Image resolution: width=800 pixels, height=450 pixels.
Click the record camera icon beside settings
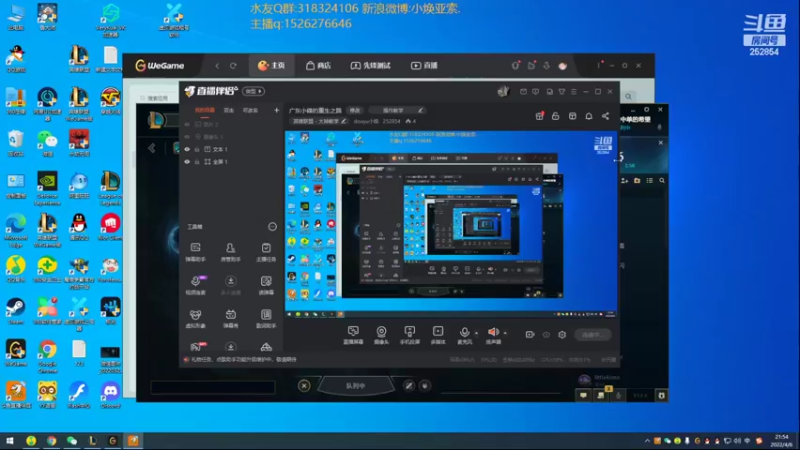(x=530, y=335)
